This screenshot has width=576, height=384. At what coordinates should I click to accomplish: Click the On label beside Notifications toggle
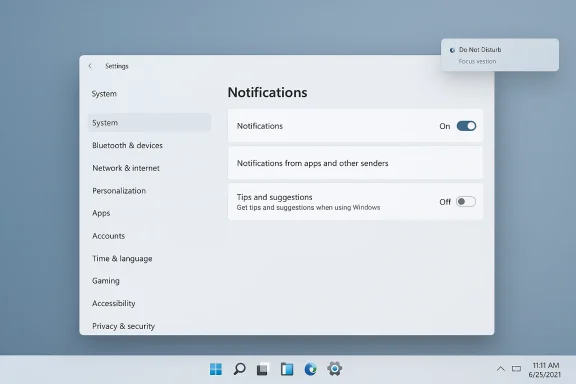[444, 126]
